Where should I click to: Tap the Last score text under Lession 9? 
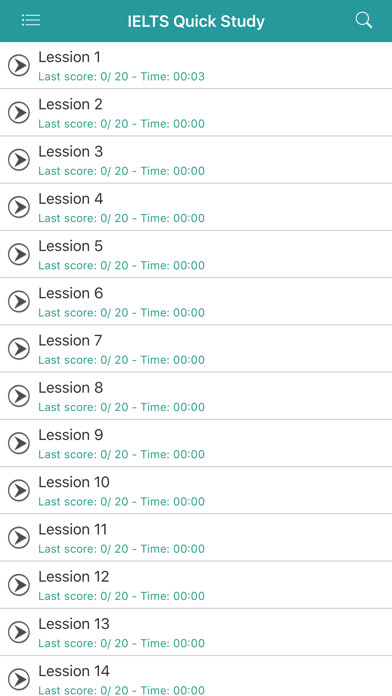point(121,455)
